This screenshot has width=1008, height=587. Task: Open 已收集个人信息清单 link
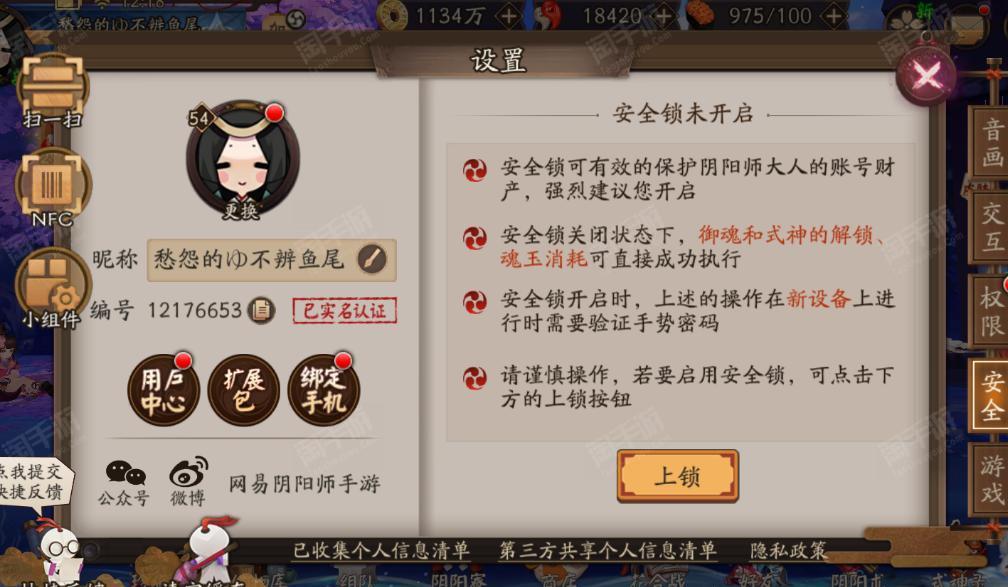pyautogui.click(x=381, y=551)
